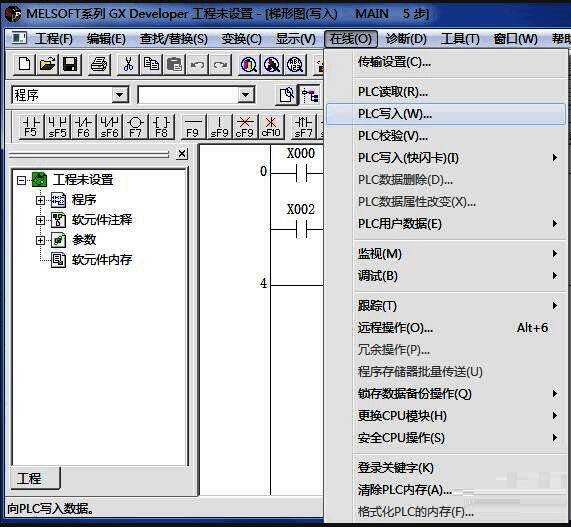The width and height of the screenshot is (571, 527).
Task: Open the 诊断(D) menu
Action: [406, 39]
